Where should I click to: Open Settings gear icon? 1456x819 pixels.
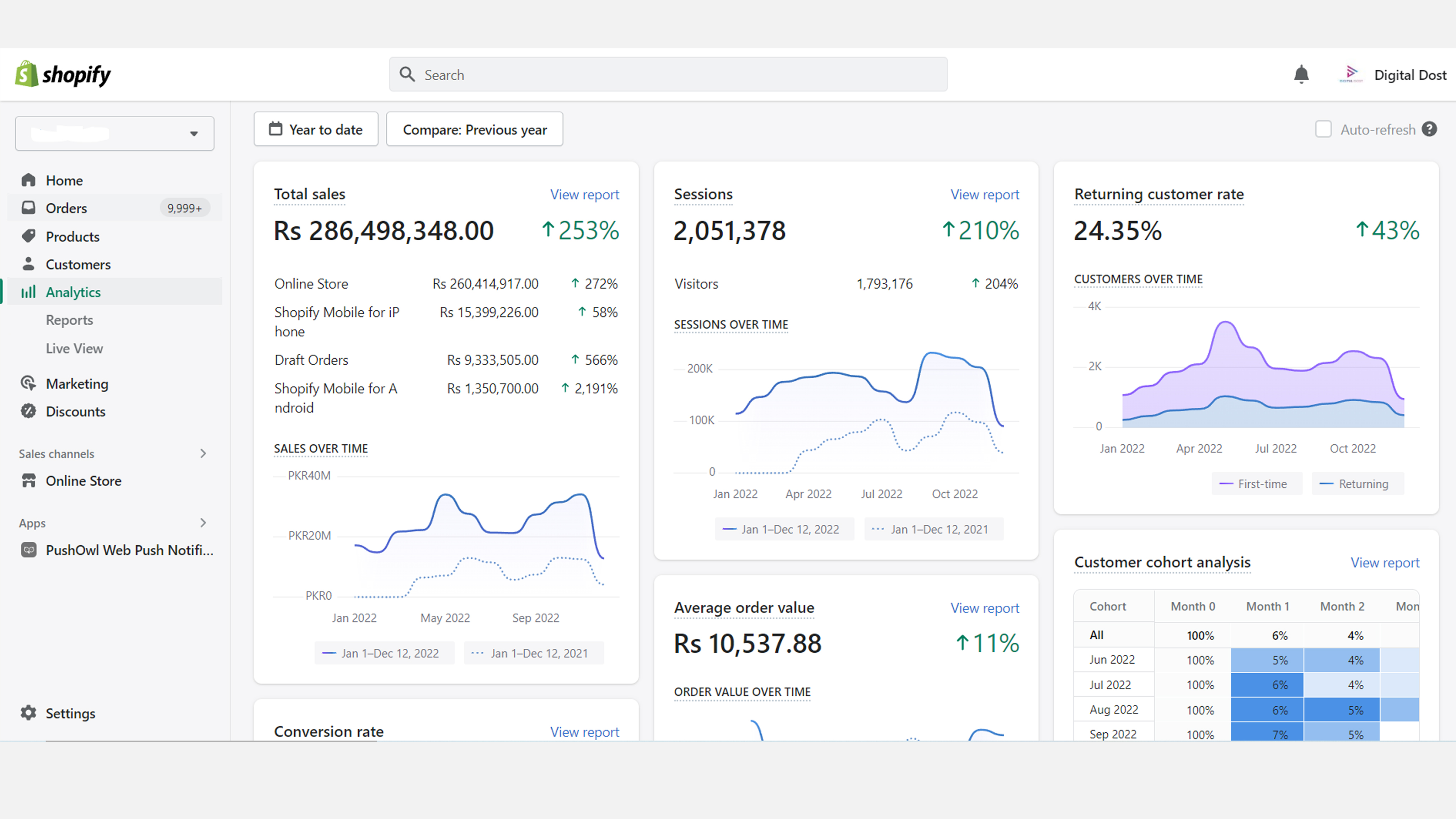pos(28,713)
